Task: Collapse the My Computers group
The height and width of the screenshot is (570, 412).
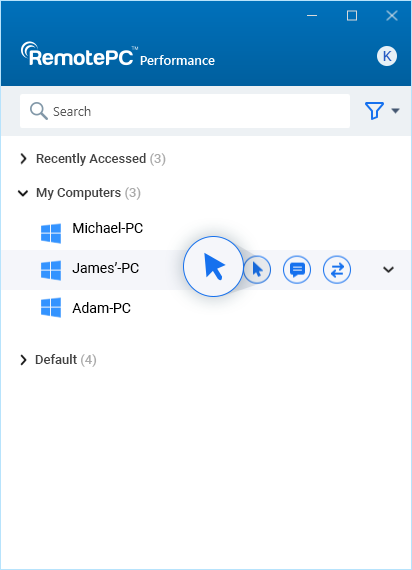Action: [23, 193]
